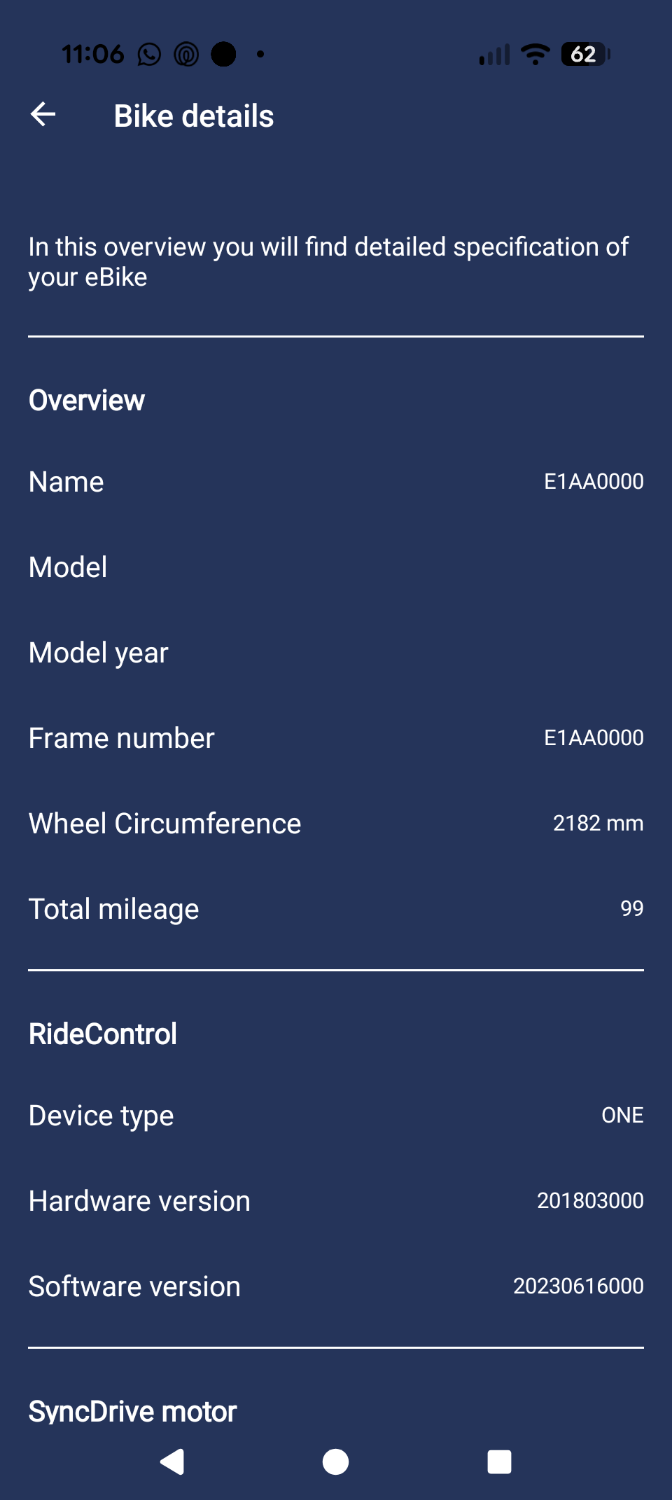Tap the Total mileage row
Screen dimensions: 672x1500
pyautogui.click(x=336, y=909)
